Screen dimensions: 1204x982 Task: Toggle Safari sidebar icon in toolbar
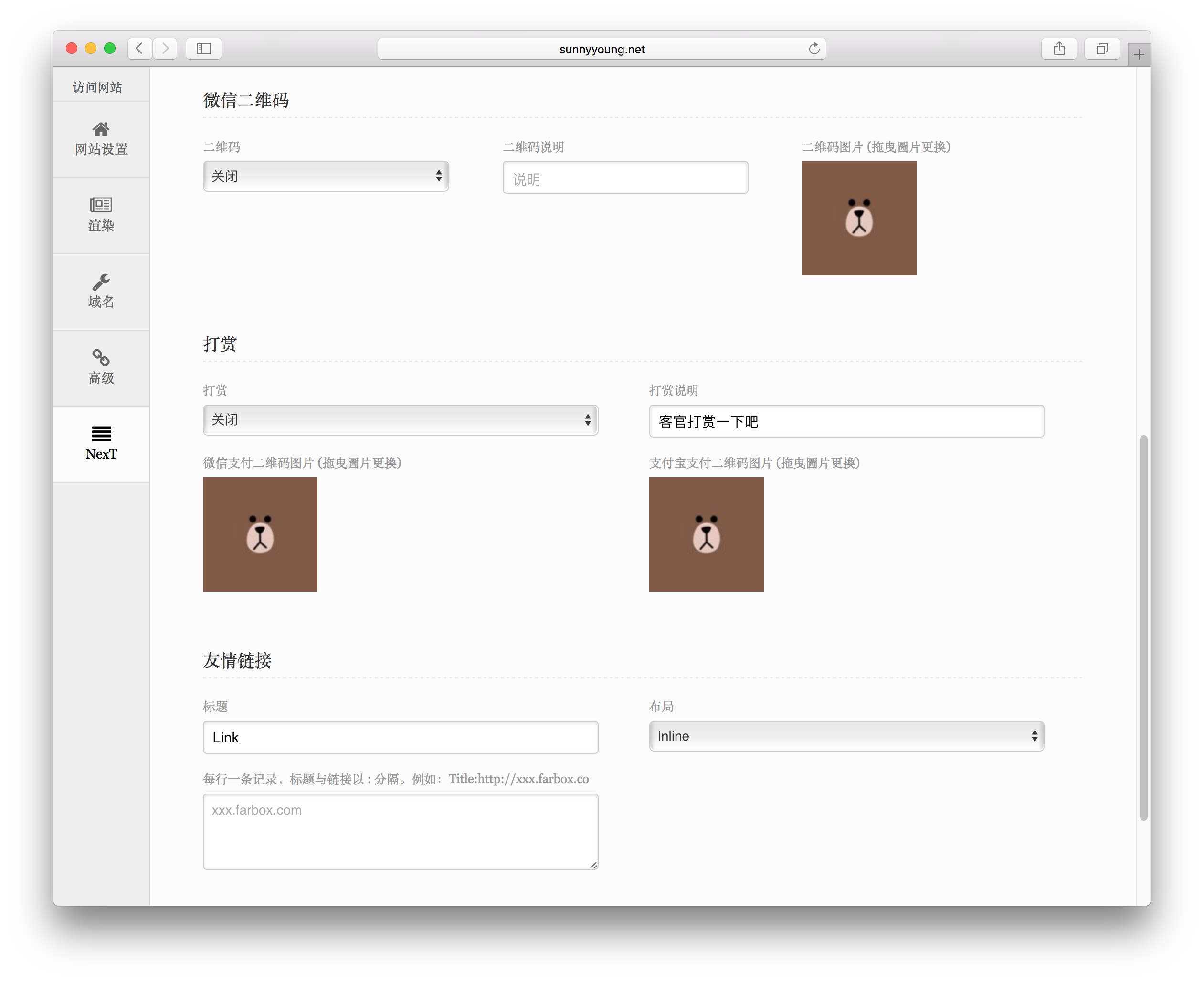(x=204, y=49)
